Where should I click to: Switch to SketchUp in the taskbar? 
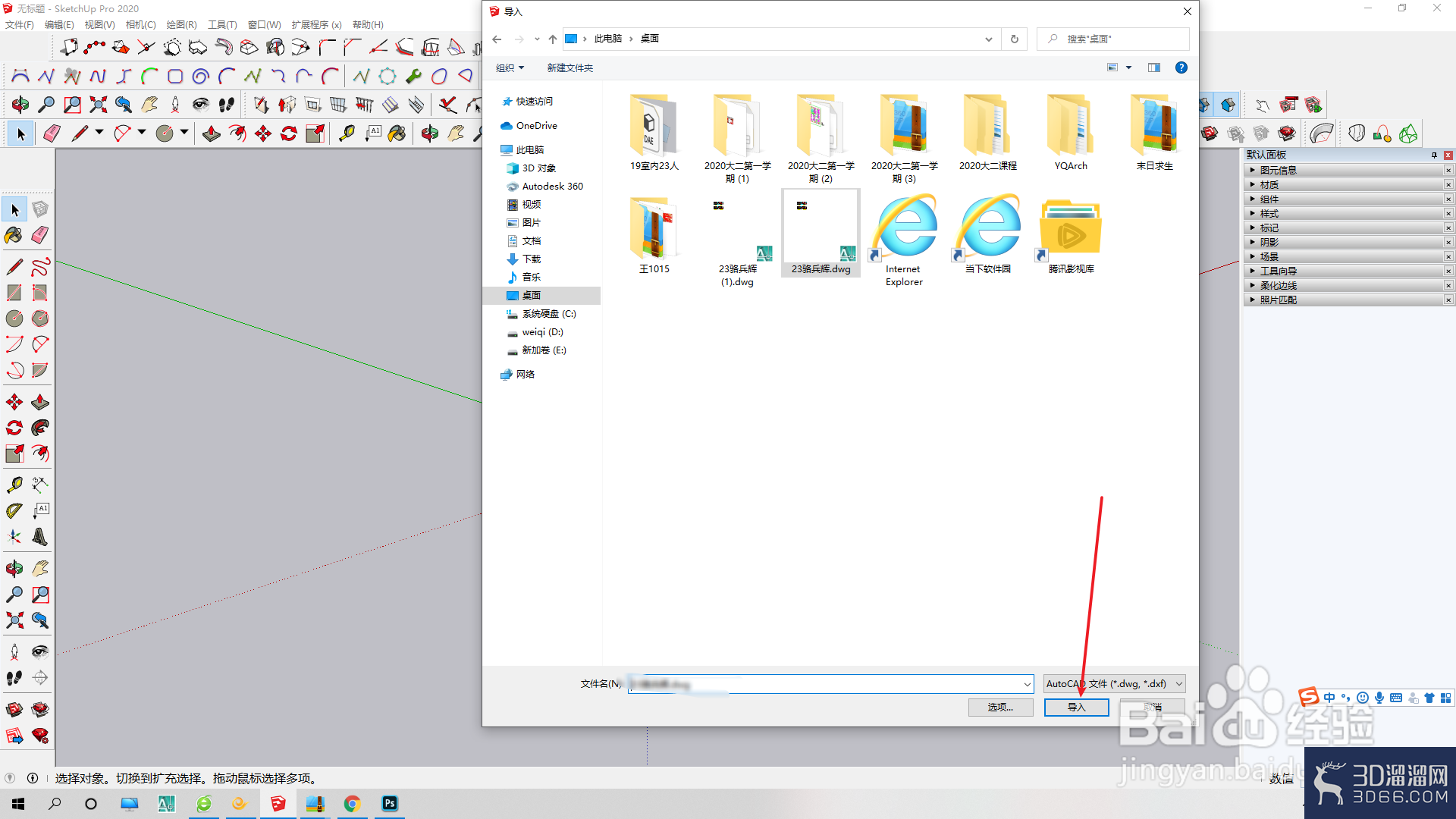278,804
